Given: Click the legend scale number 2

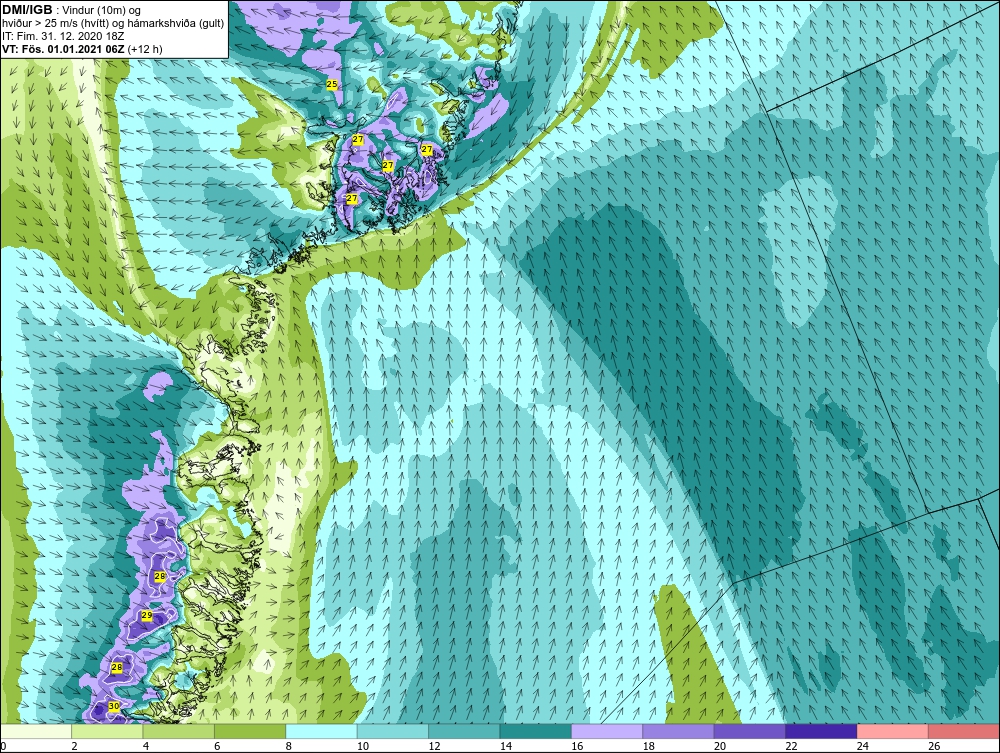Looking at the screenshot, I should tap(75, 746).
